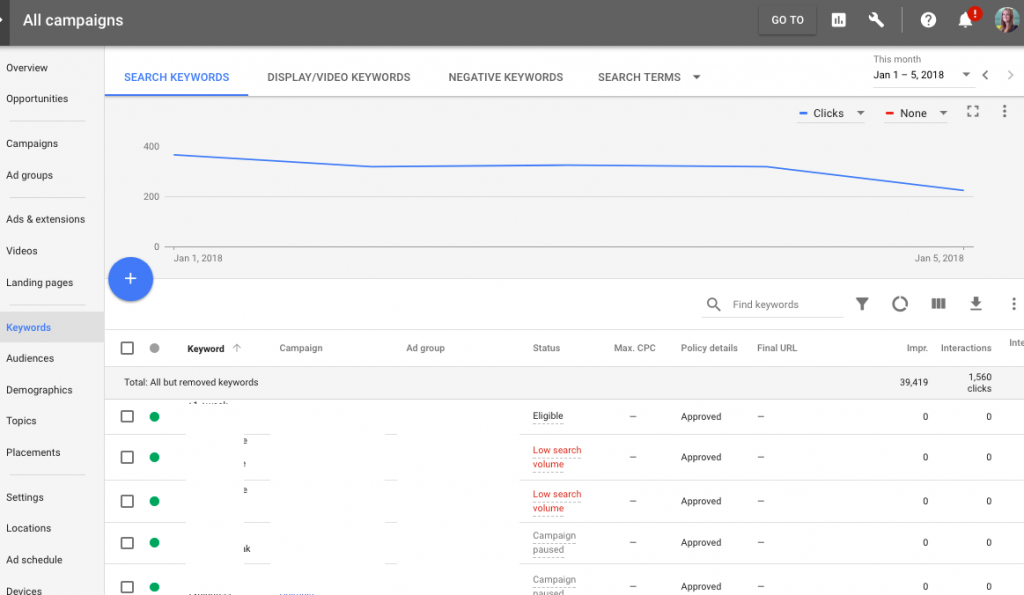Switch to Display/Video Keywords tab
The height and width of the screenshot is (595, 1024).
tap(338, 77)
